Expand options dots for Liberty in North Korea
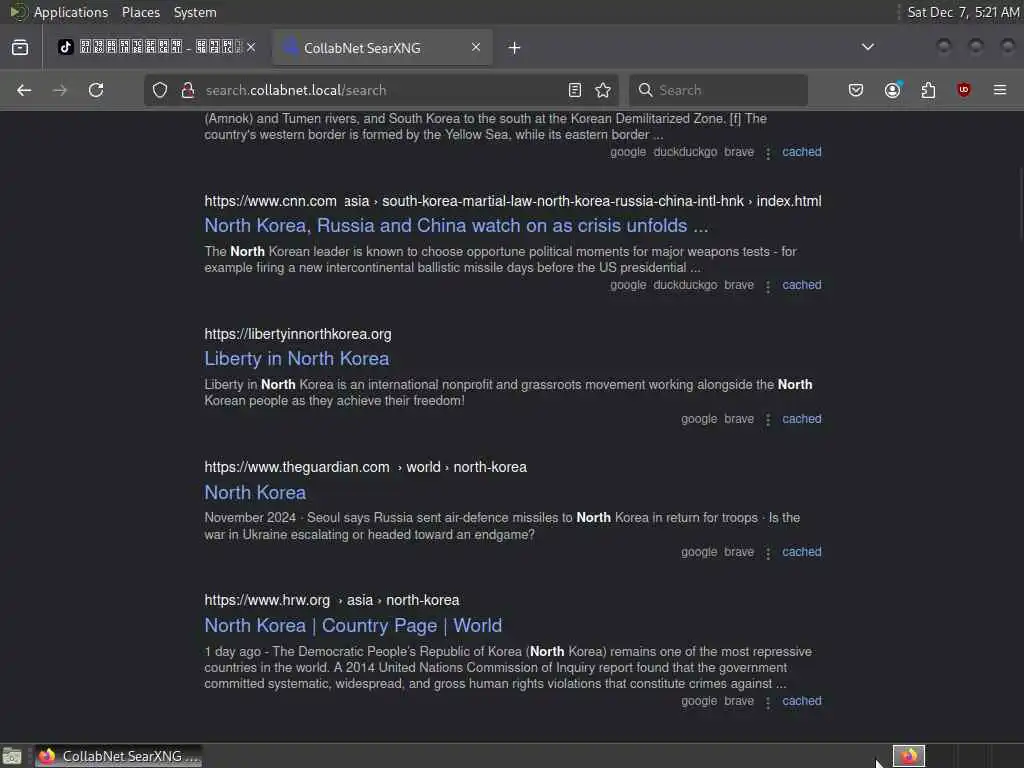Viewport: 1024px width, 768px height. click(768, 420)
